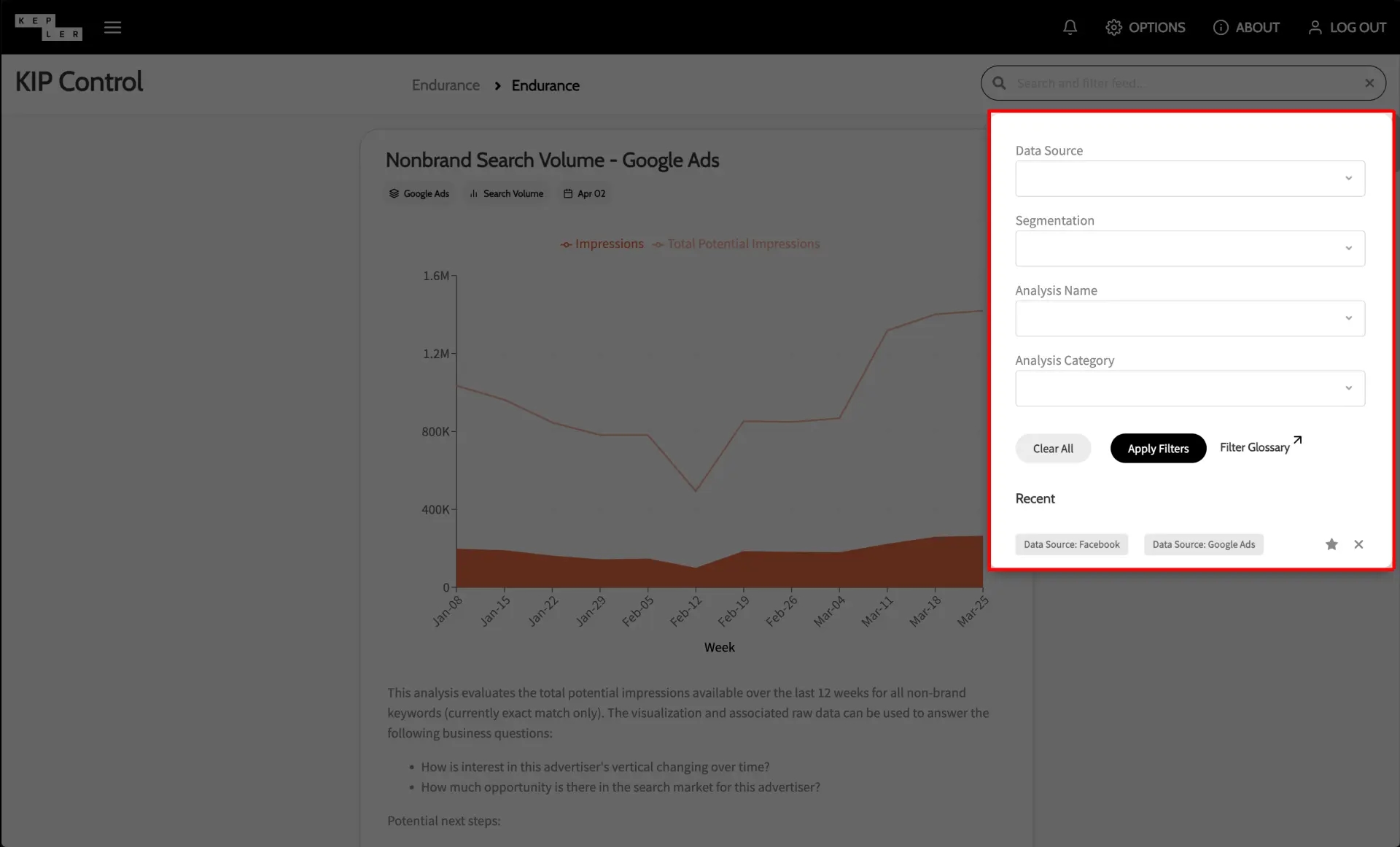Click the Google Ads tag

419,193
